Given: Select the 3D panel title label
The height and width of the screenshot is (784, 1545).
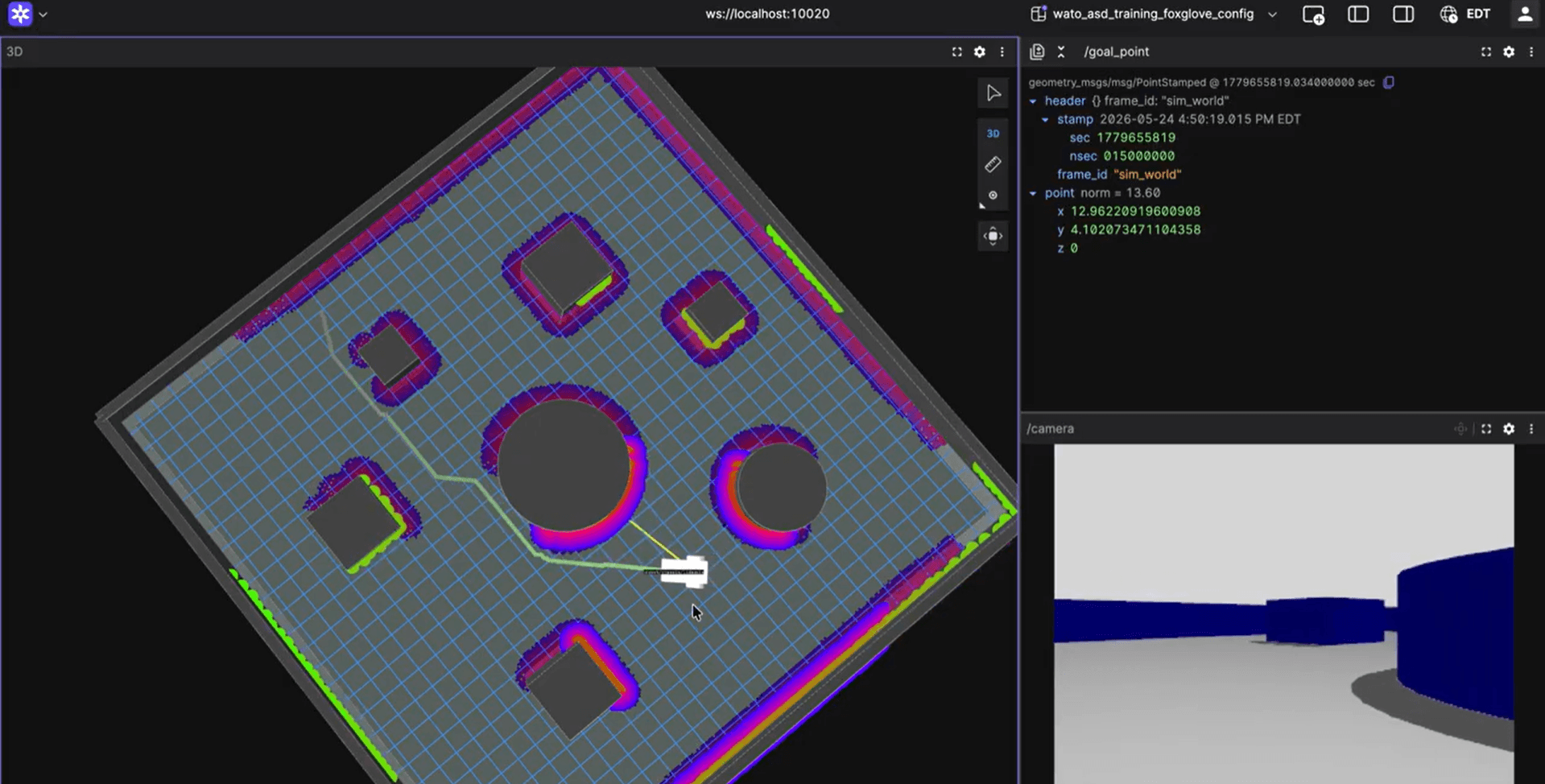Looking at the screenshot, I should [x=14, y=52].
